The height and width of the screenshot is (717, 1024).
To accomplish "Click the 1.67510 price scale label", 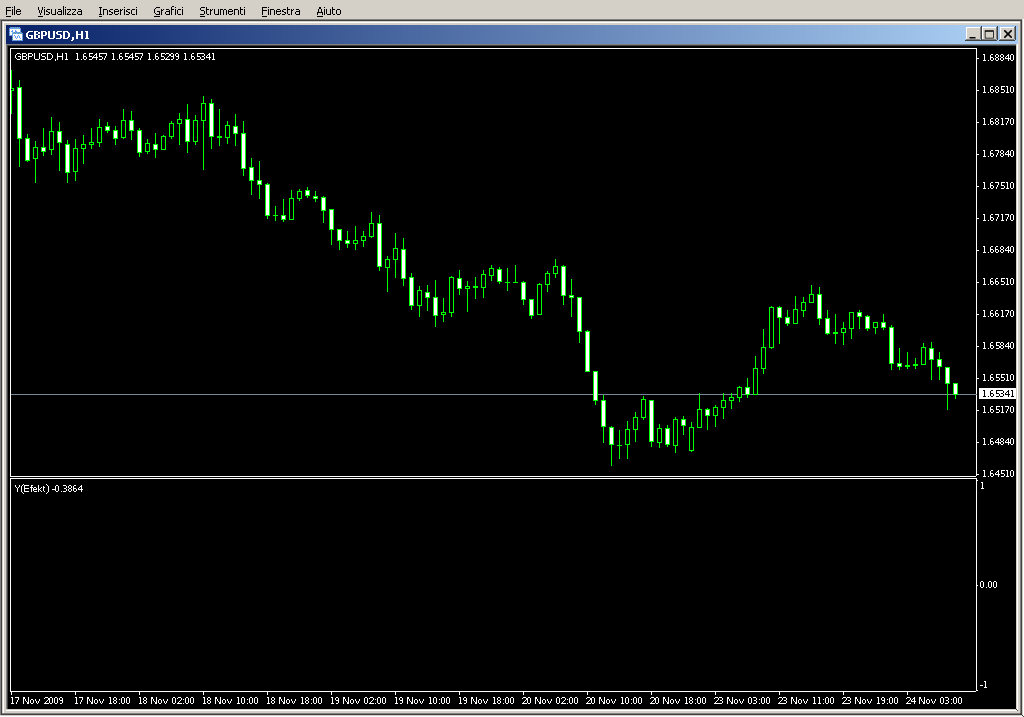I will pos(999,185).
